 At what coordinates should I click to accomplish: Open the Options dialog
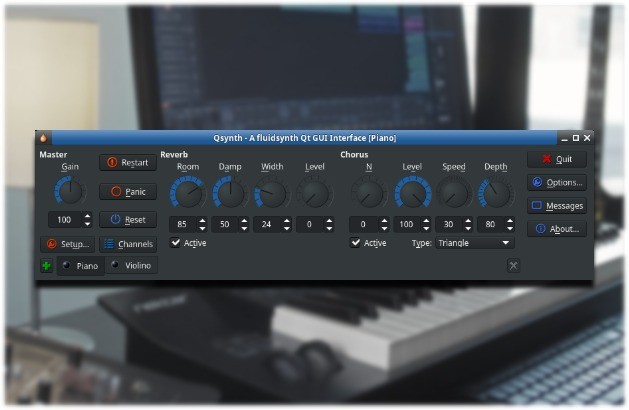pyautogui.click(x=557, y=183)
